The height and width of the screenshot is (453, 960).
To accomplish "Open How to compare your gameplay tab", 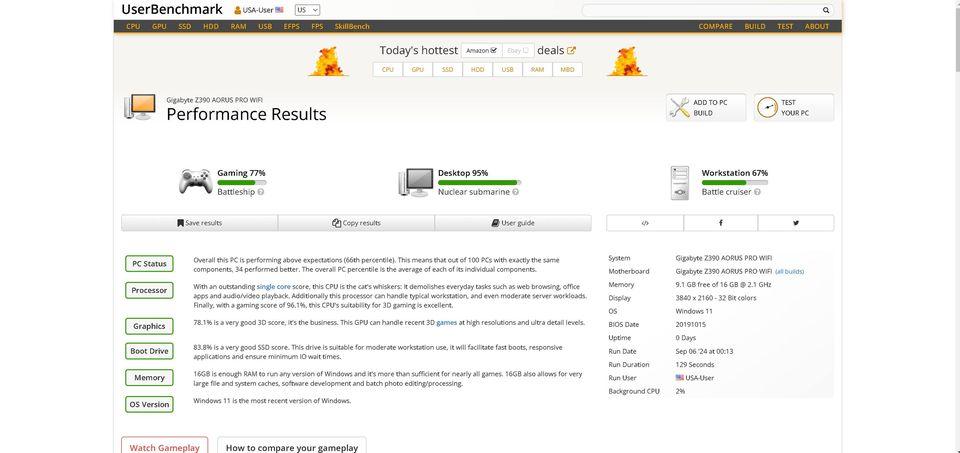I will point(292,446).
